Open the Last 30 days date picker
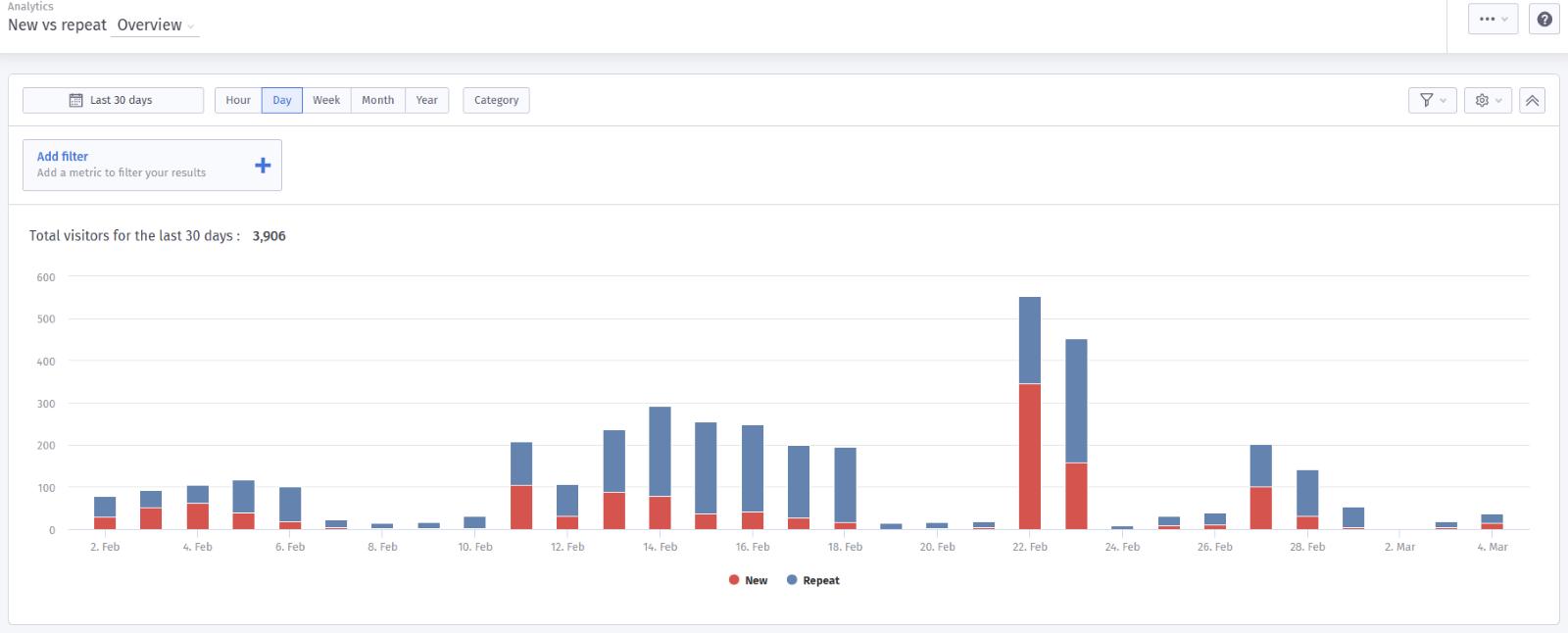Viewport: 1568px width, 633px height. [x=113, y=100]
